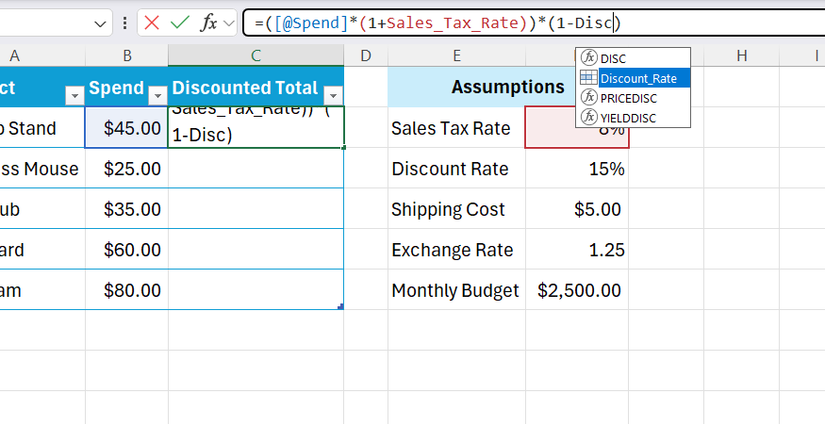Screen dimensions: 825x424
Task: Select Discount_Rate autocomplete suggestion
Action: pos(633,78)
